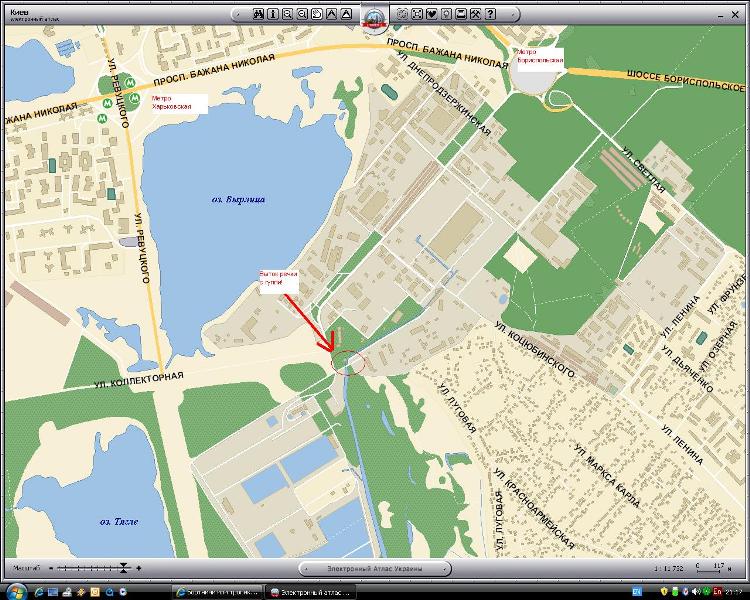Activate the hand pan tool
Image resolution: width=750 pixels, height=600 pixels.
(317, 14)
